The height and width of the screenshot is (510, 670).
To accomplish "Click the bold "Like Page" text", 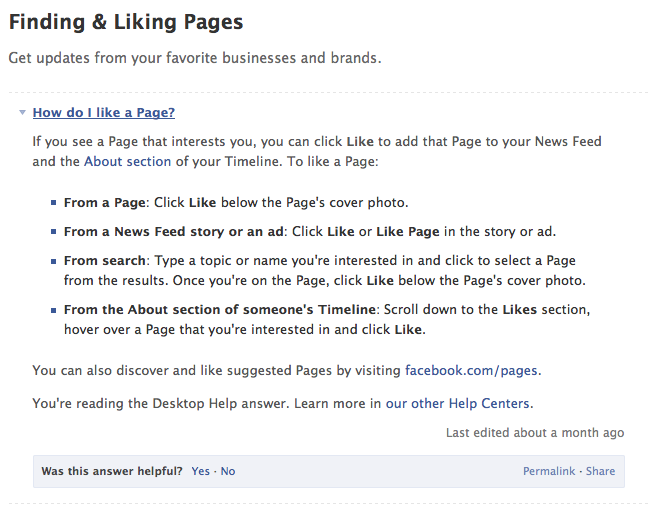I will pos(408,232).
